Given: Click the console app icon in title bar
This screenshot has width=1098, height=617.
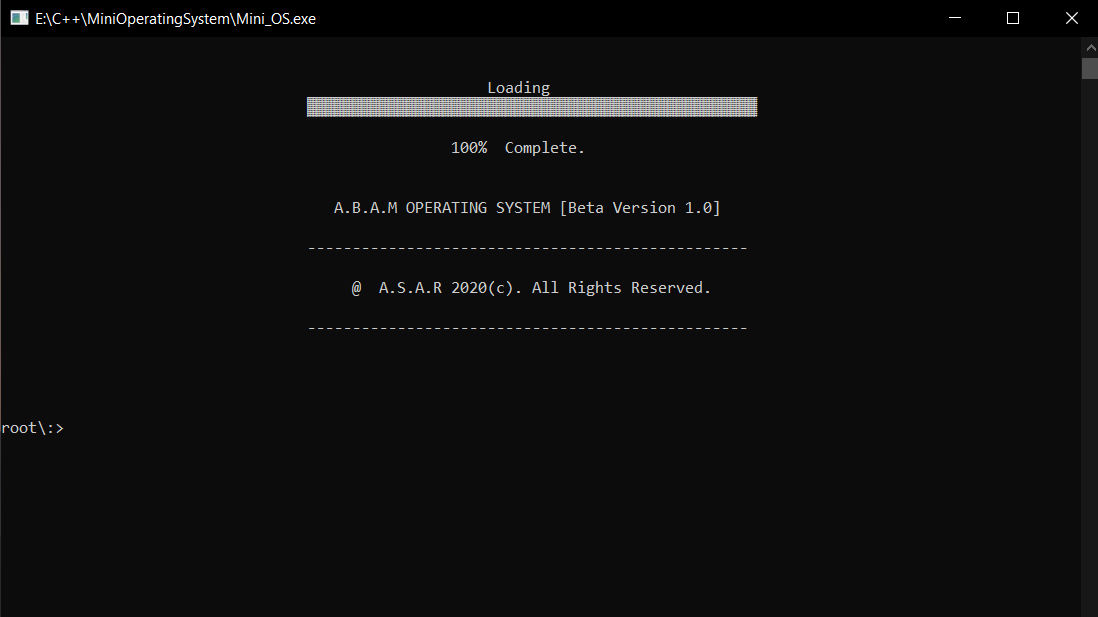Looking at the screenshot, I should [19, 18].
